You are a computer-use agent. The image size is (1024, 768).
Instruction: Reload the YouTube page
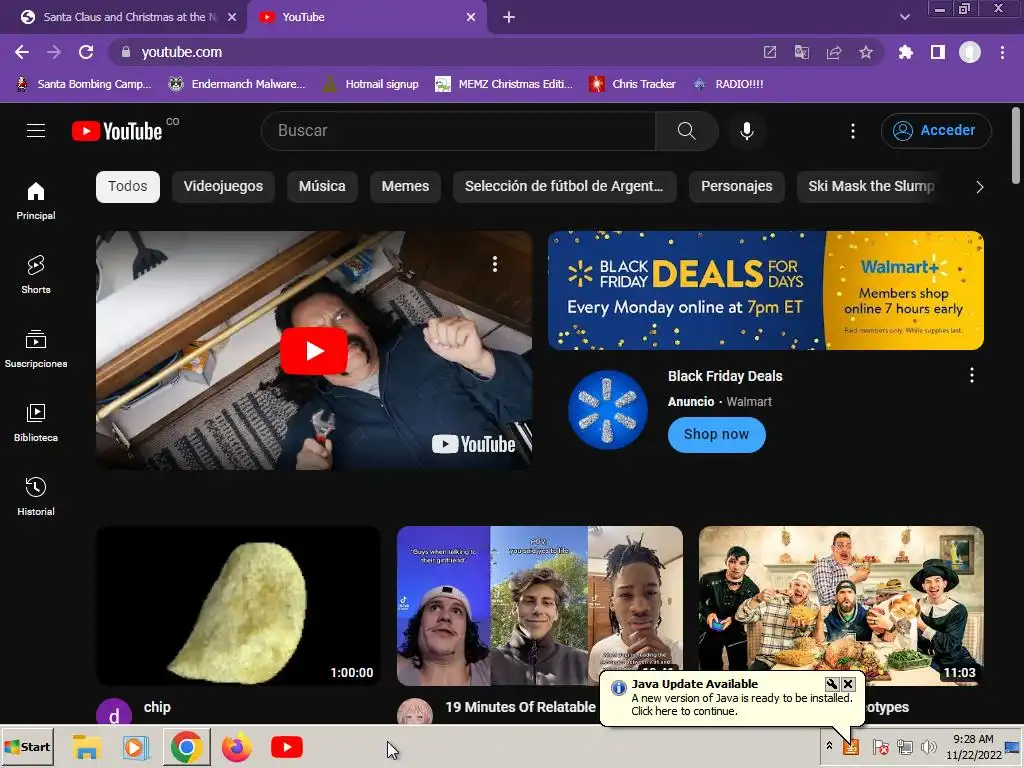[x=86, y=52]
